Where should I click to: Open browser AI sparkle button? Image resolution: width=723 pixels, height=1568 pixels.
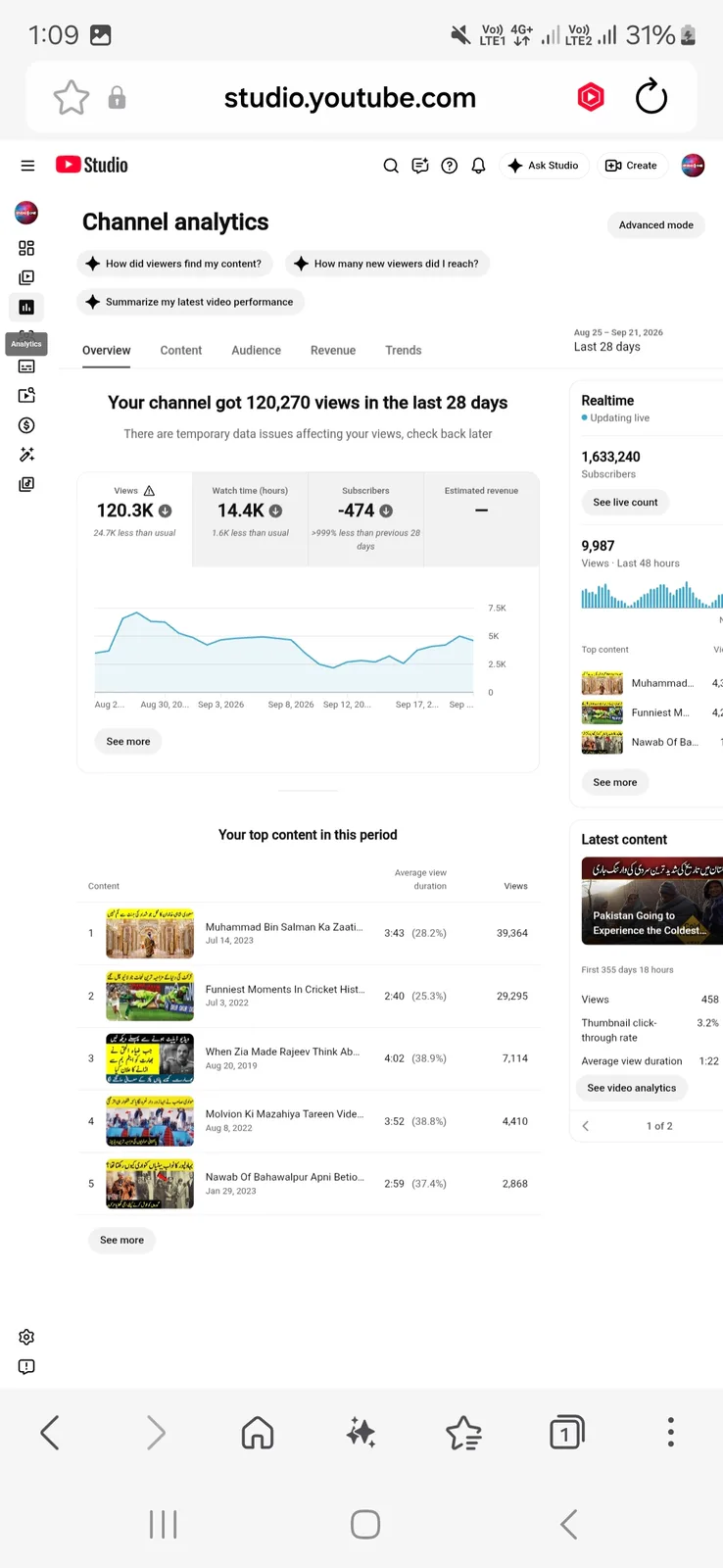click(x=361, y=1433)
